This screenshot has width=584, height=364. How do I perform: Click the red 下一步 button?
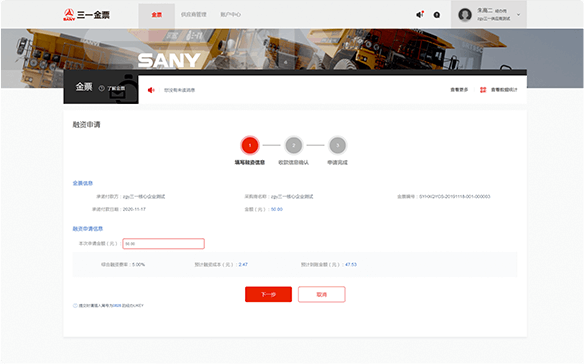point(268,294)
